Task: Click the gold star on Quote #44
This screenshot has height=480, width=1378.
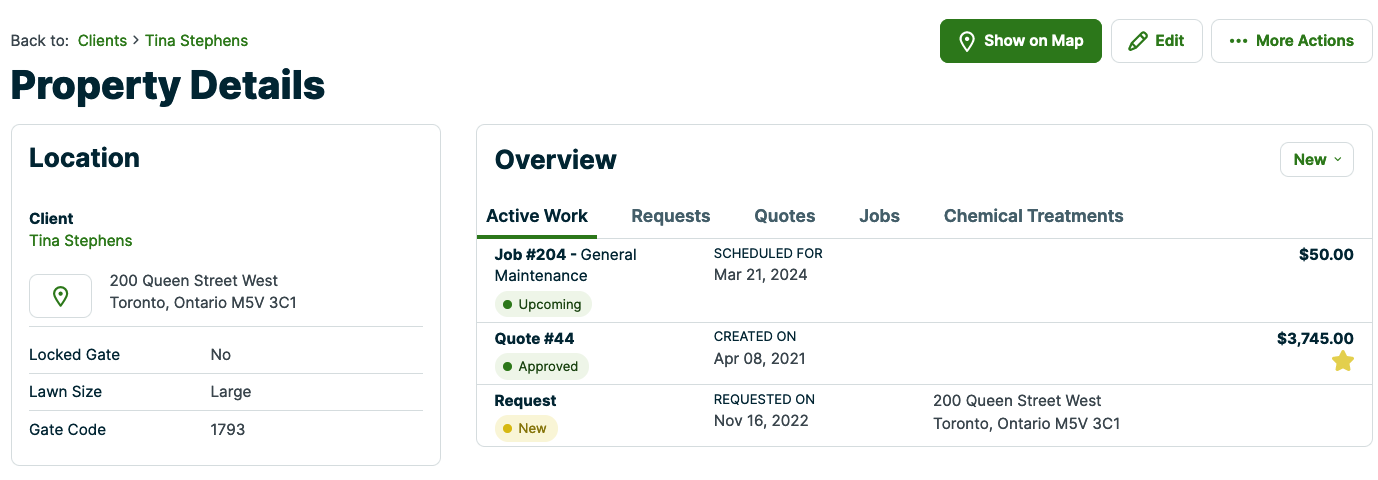Action: pyautogui.click(x=1342, y=362)
